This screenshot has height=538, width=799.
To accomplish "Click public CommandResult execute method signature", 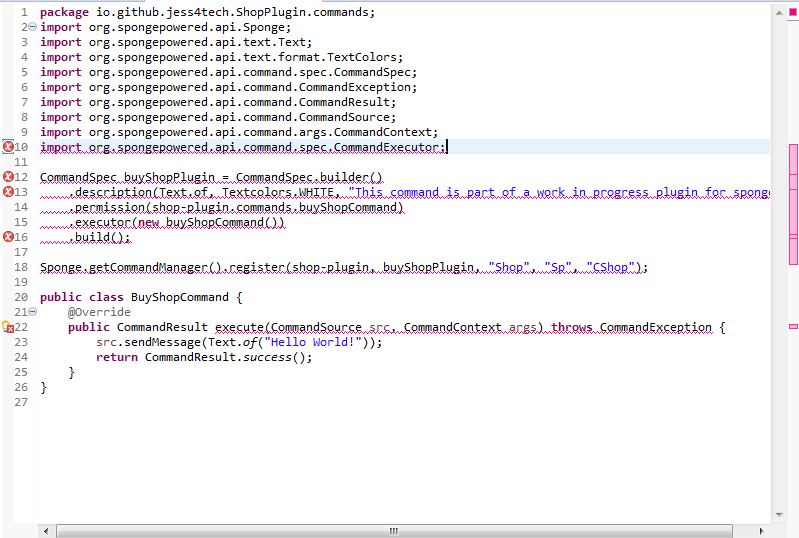I will (396, 327).
